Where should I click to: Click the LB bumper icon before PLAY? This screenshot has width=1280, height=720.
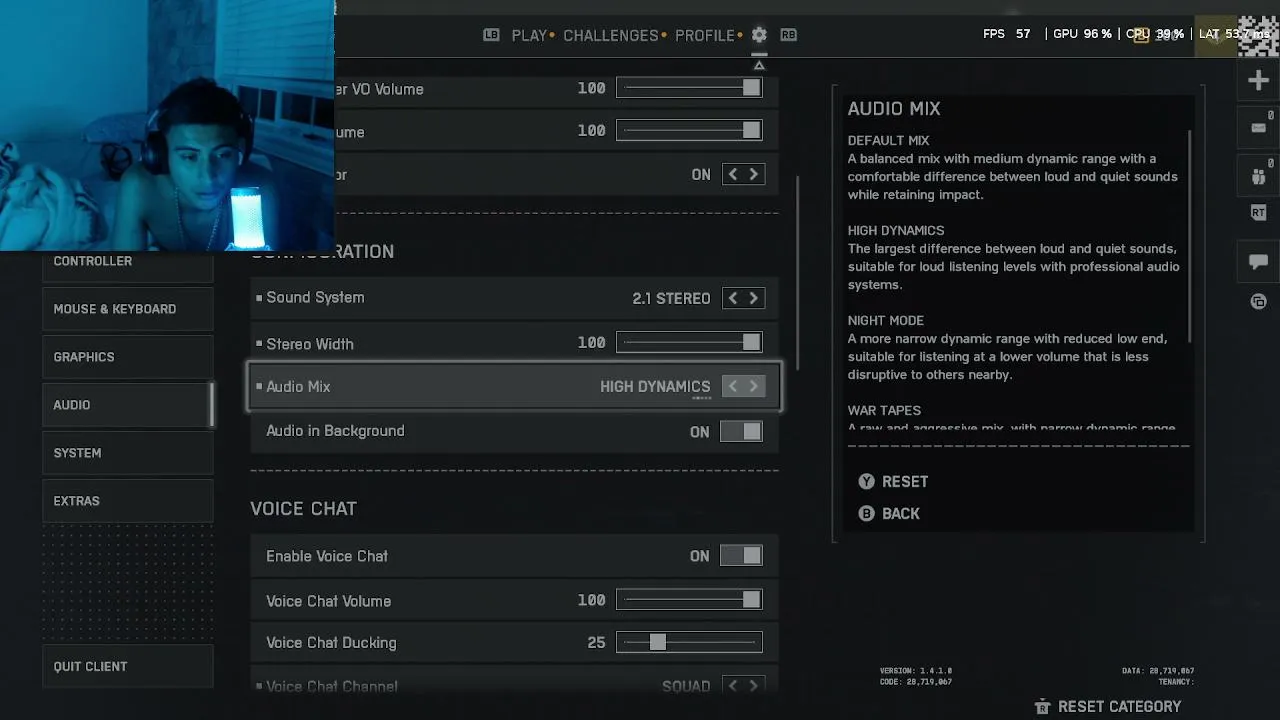[x=491, y=35]
